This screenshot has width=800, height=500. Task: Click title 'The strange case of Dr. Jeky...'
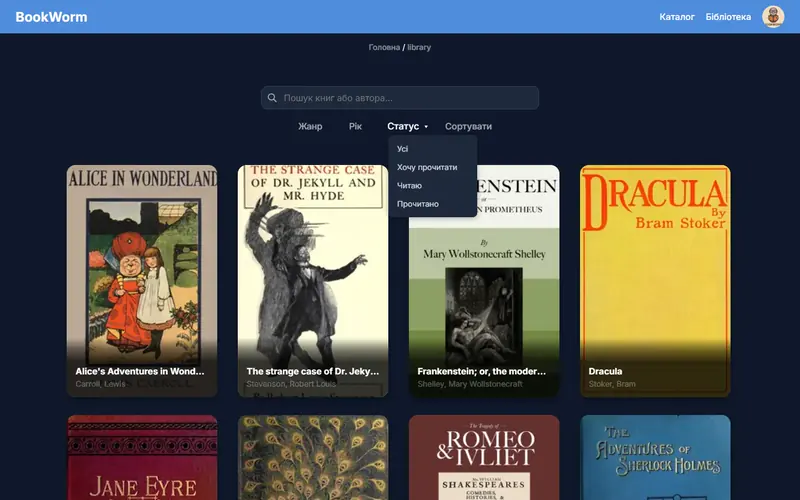tap(313, 371)
